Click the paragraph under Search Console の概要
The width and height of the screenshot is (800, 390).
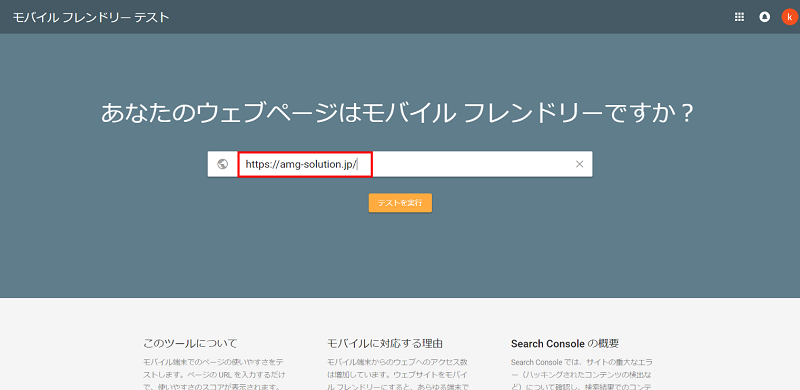(582, 374)
